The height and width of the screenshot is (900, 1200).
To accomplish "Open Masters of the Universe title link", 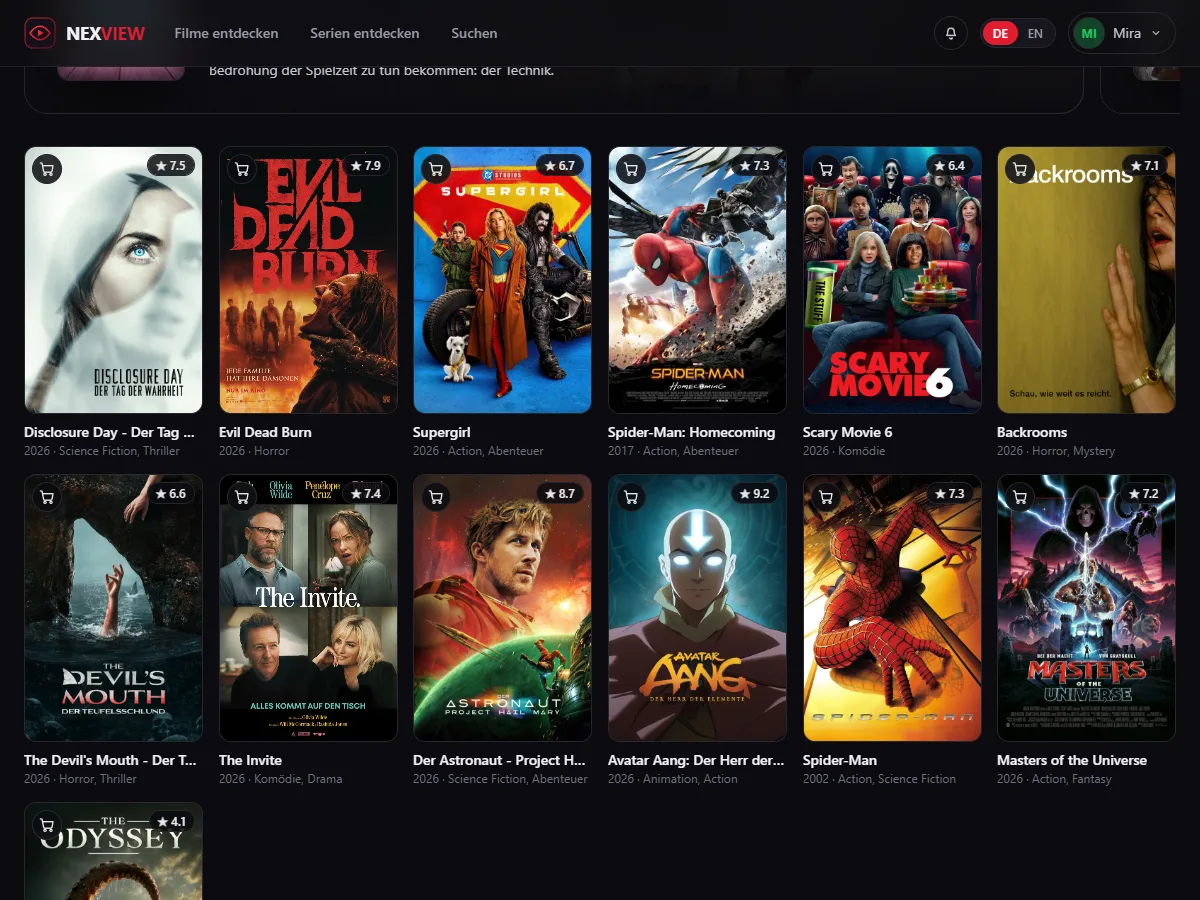I will point(1072,760).
